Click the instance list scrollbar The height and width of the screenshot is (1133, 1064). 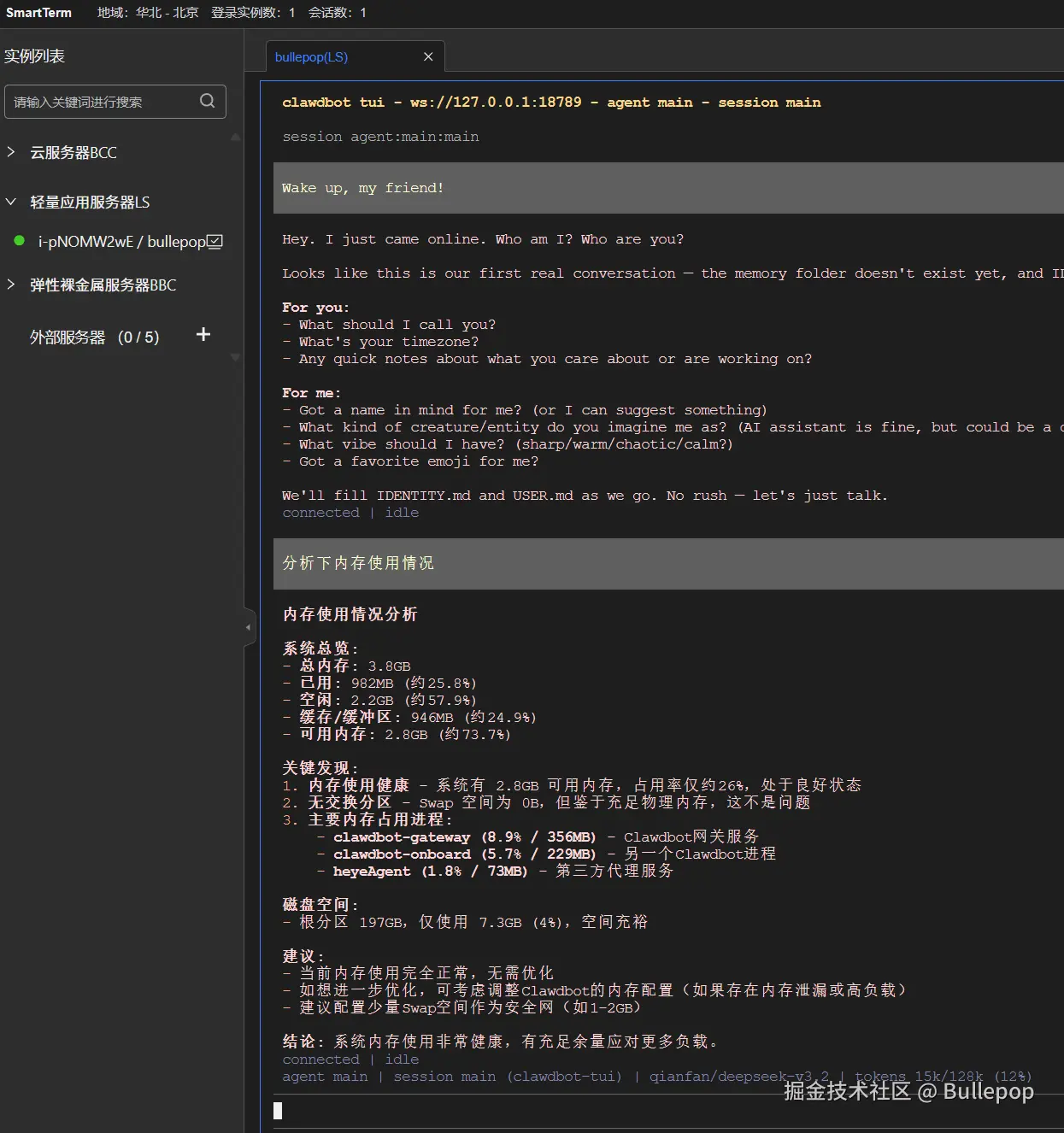pos(235,248)
